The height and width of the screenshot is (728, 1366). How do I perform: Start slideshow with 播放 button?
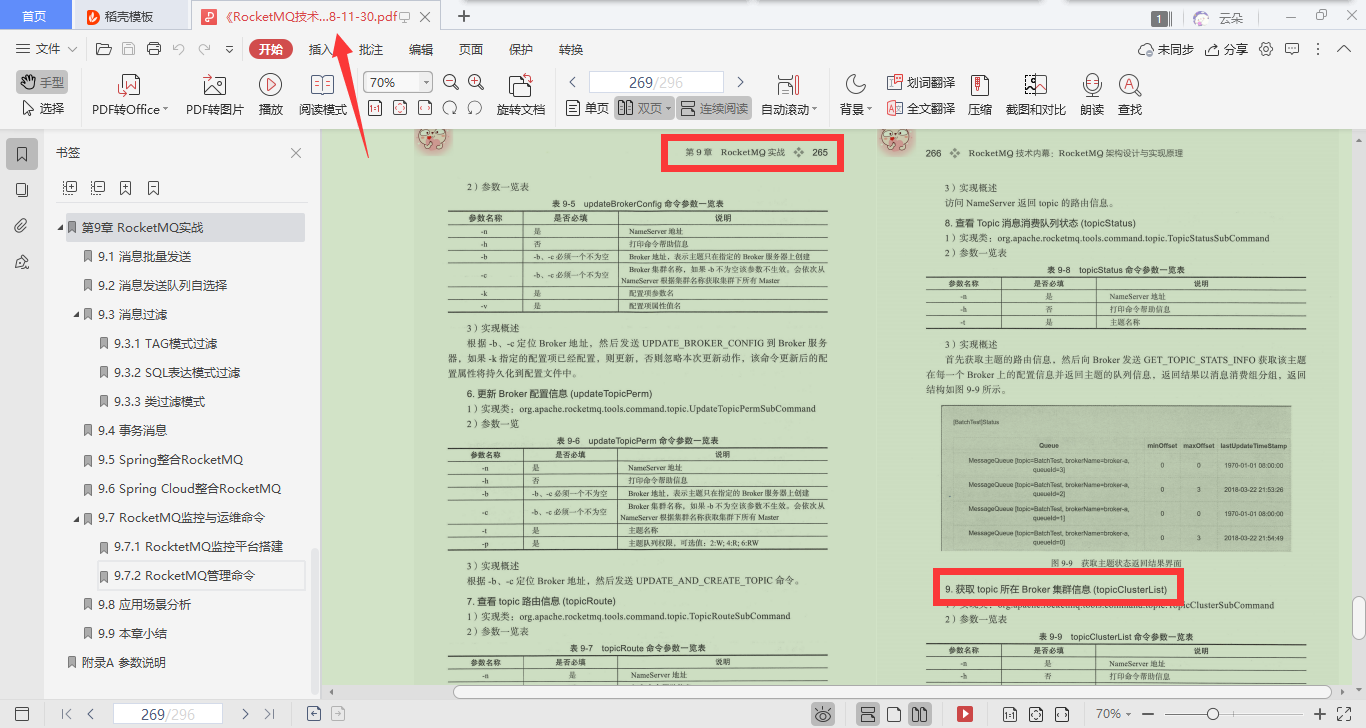[270, 96]
